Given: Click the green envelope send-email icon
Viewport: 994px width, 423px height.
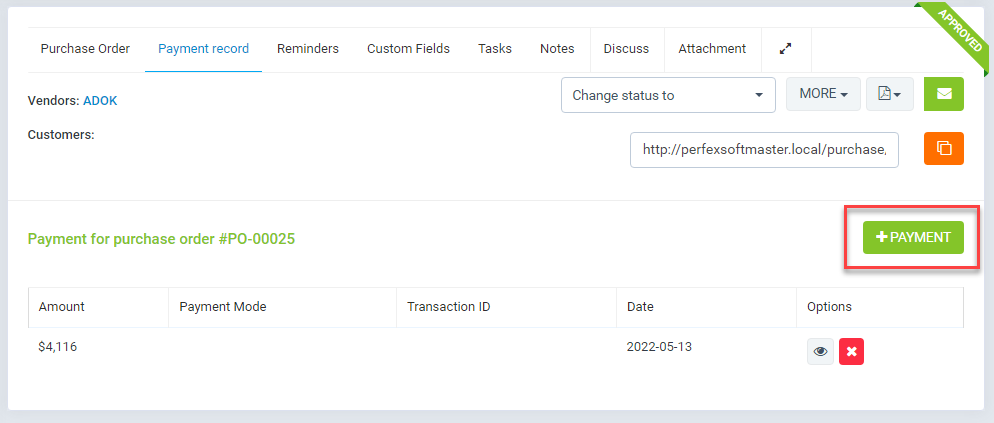Looking at the screenshot, I should click(943, 94).
